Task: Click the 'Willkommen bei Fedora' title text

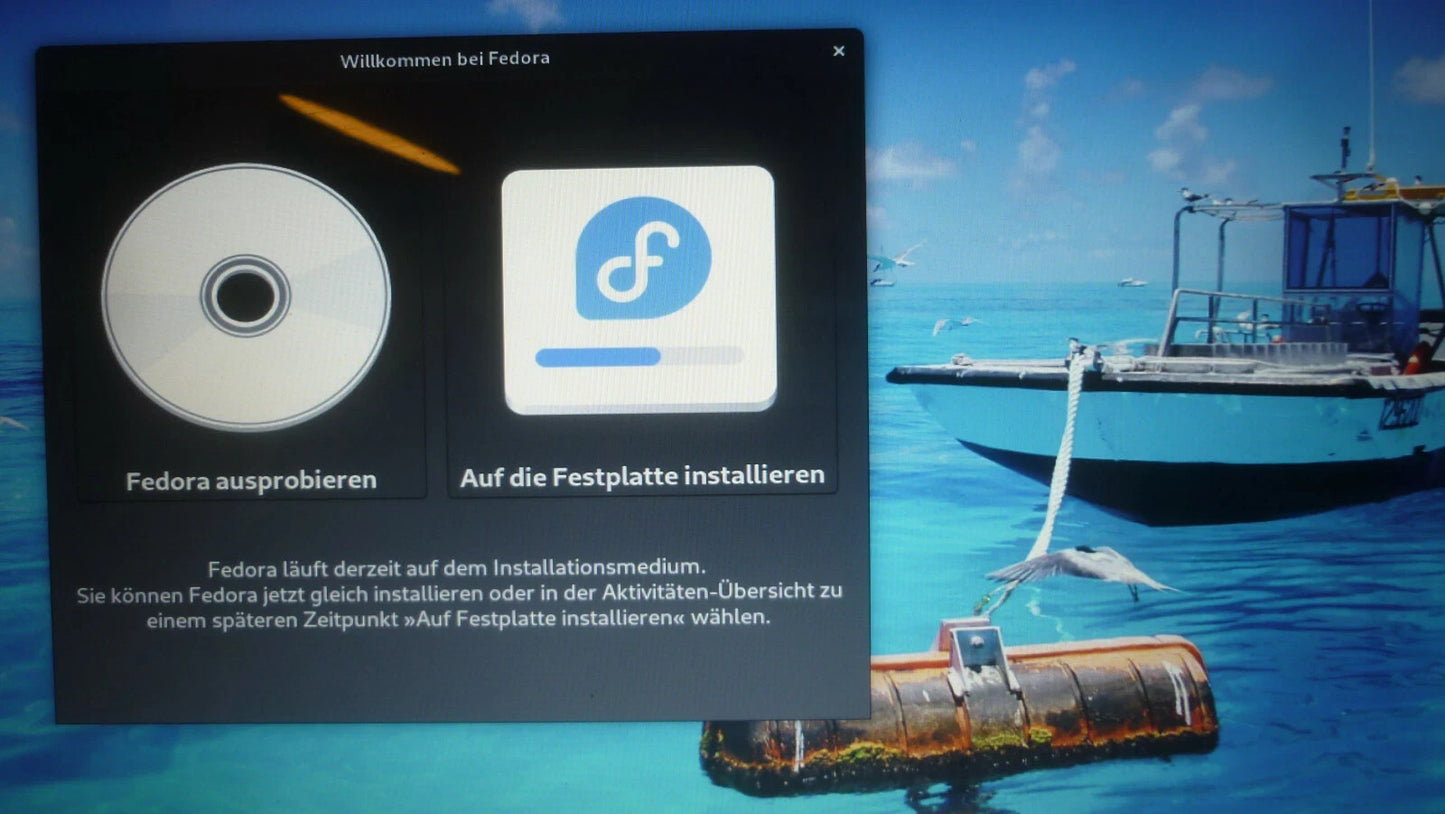Action: [x=445, y=59]
